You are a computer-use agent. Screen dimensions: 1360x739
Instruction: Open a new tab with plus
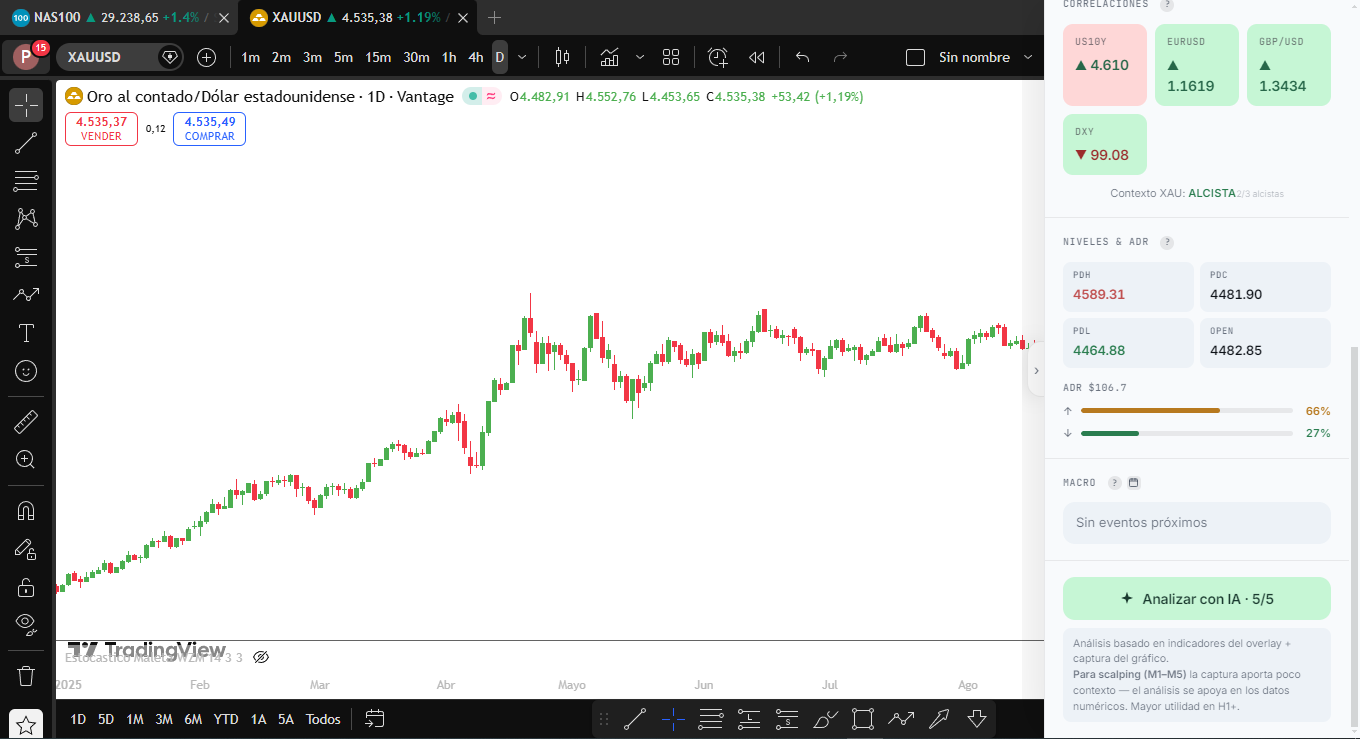(x=494, y=17)
